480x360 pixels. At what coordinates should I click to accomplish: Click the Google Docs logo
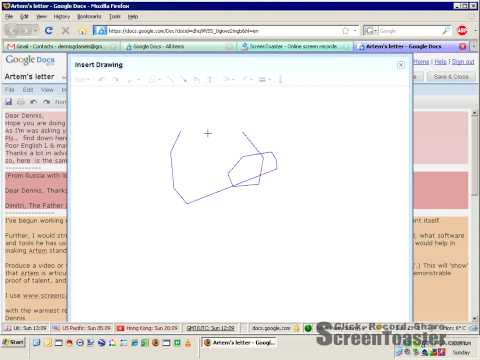pos(30,60)
